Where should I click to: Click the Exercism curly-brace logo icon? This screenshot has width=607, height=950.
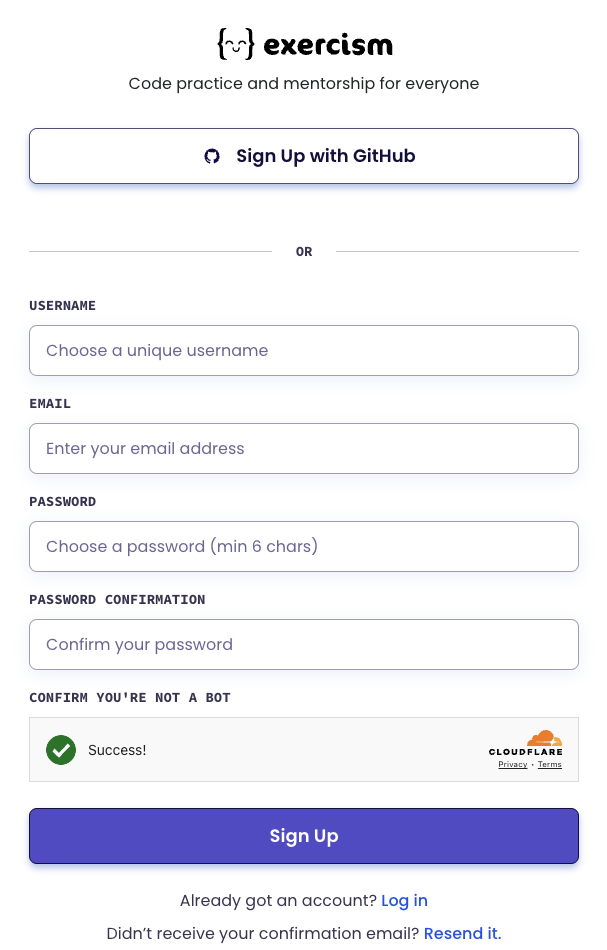click(235, 44)
